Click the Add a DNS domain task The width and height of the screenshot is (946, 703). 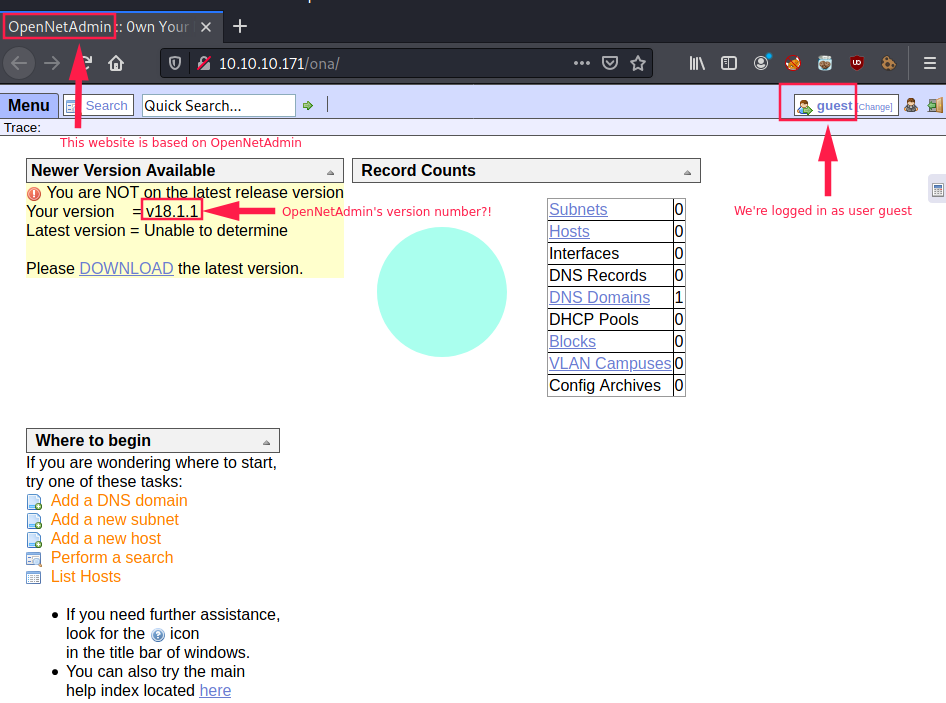pyautogui.click(x=119, y=500)
